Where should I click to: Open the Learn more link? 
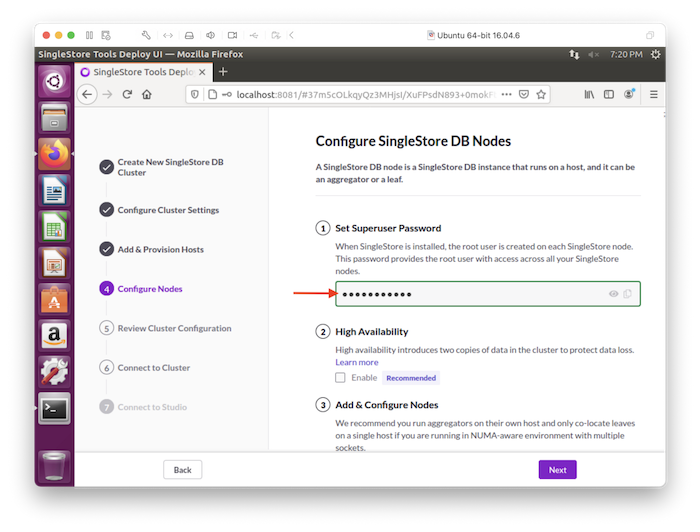pyautogui.click(x=356, y=362)
